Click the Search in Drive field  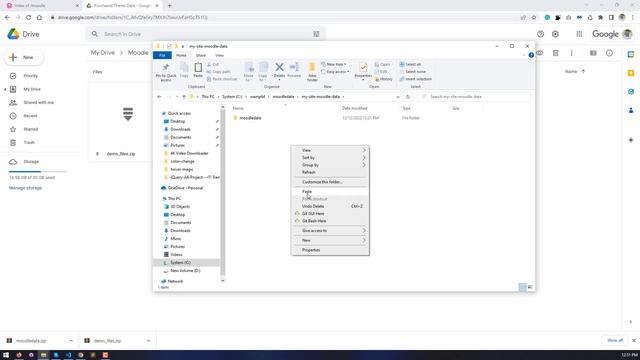pyautogui.click(x=206, y=34)
